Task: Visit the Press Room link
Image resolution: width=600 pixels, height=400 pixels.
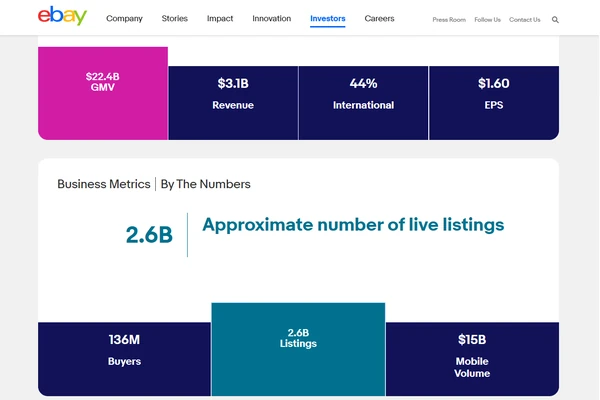Action: click(x=449, y=20)
